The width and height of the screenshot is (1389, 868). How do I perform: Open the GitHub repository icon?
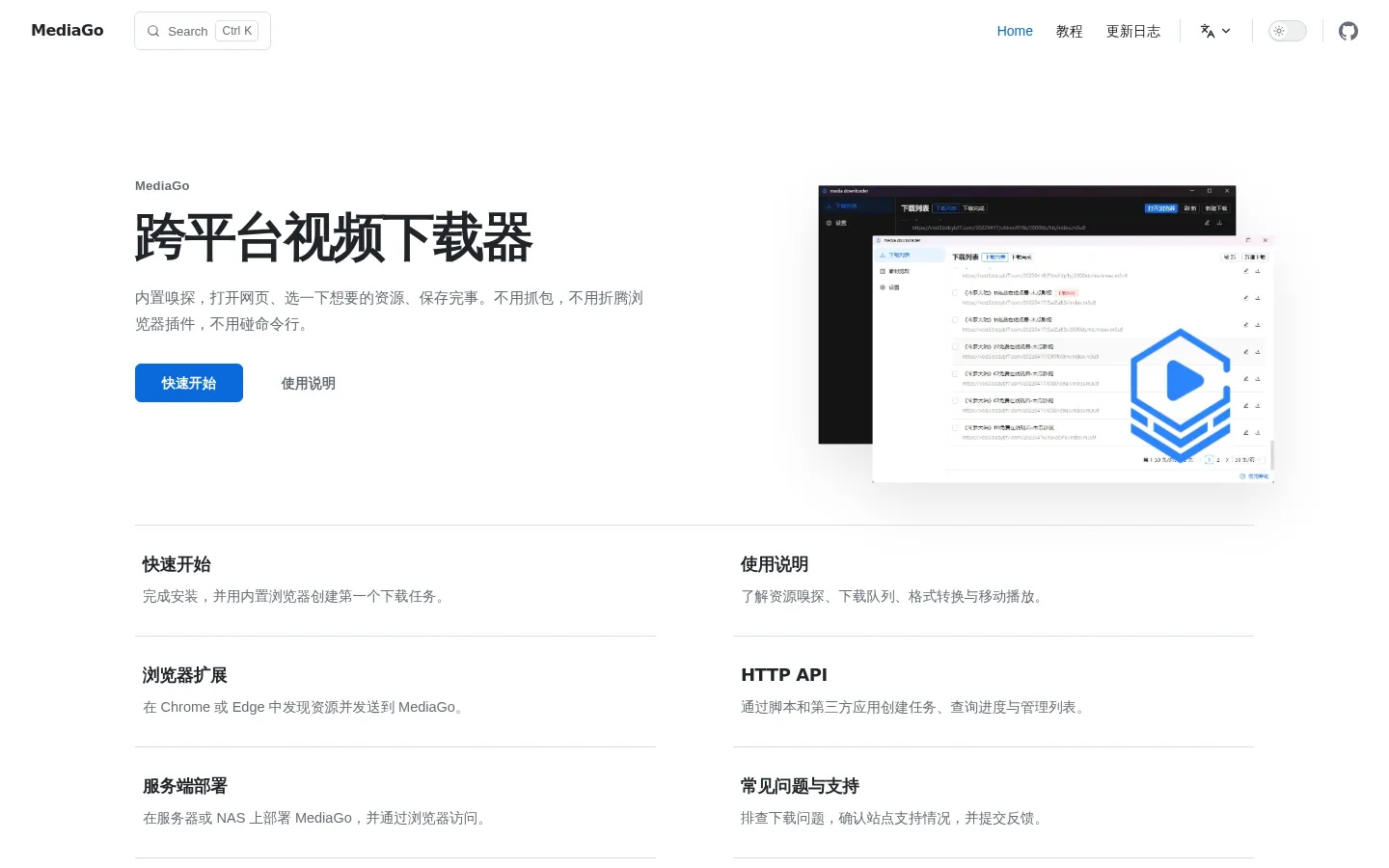click(x=1348, y=31)
